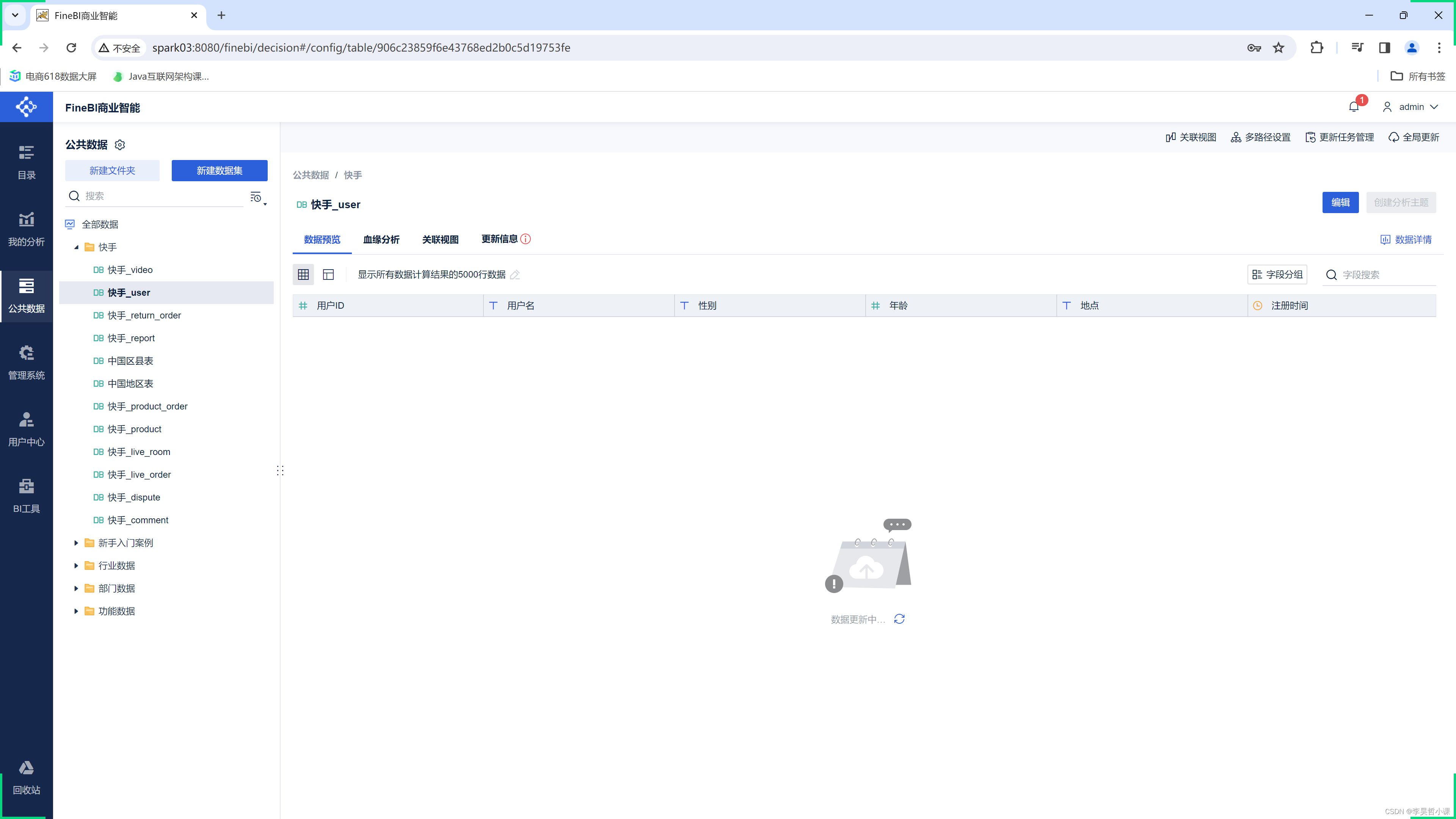Collapse the 快手 folder

pyautogui.click(x=76, y=247)
